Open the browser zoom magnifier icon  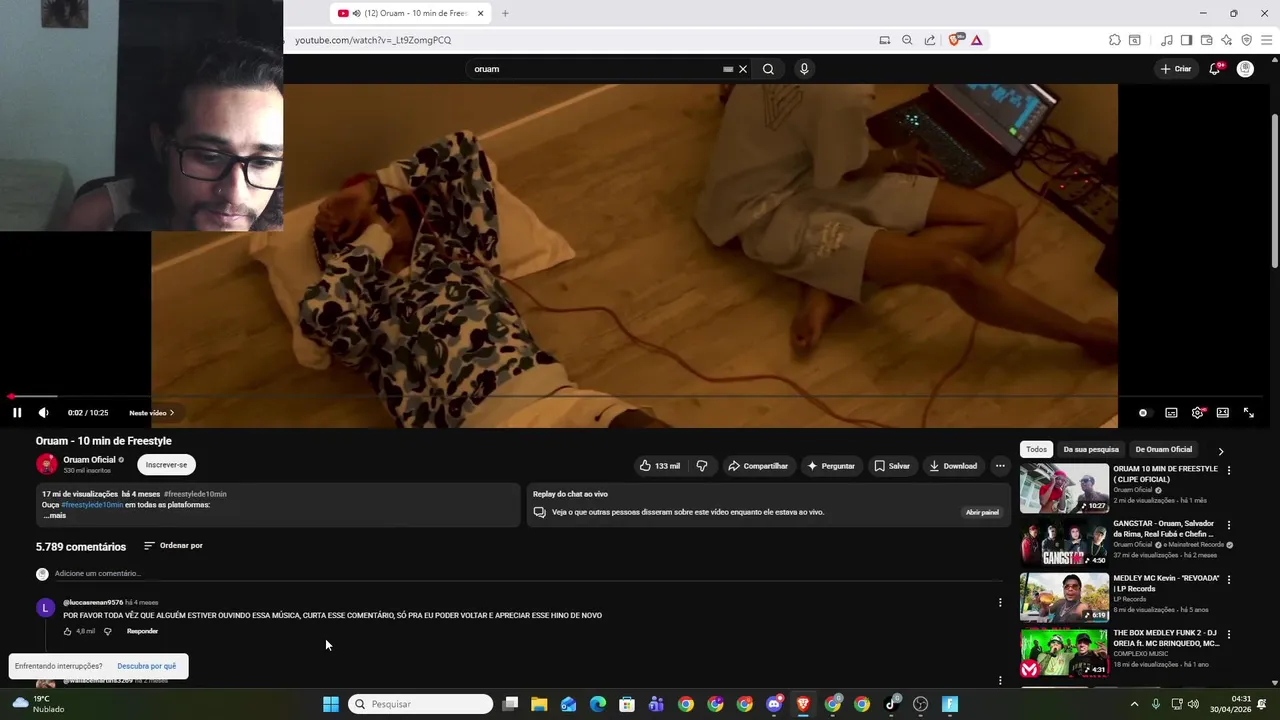click(x=907, y=40)
